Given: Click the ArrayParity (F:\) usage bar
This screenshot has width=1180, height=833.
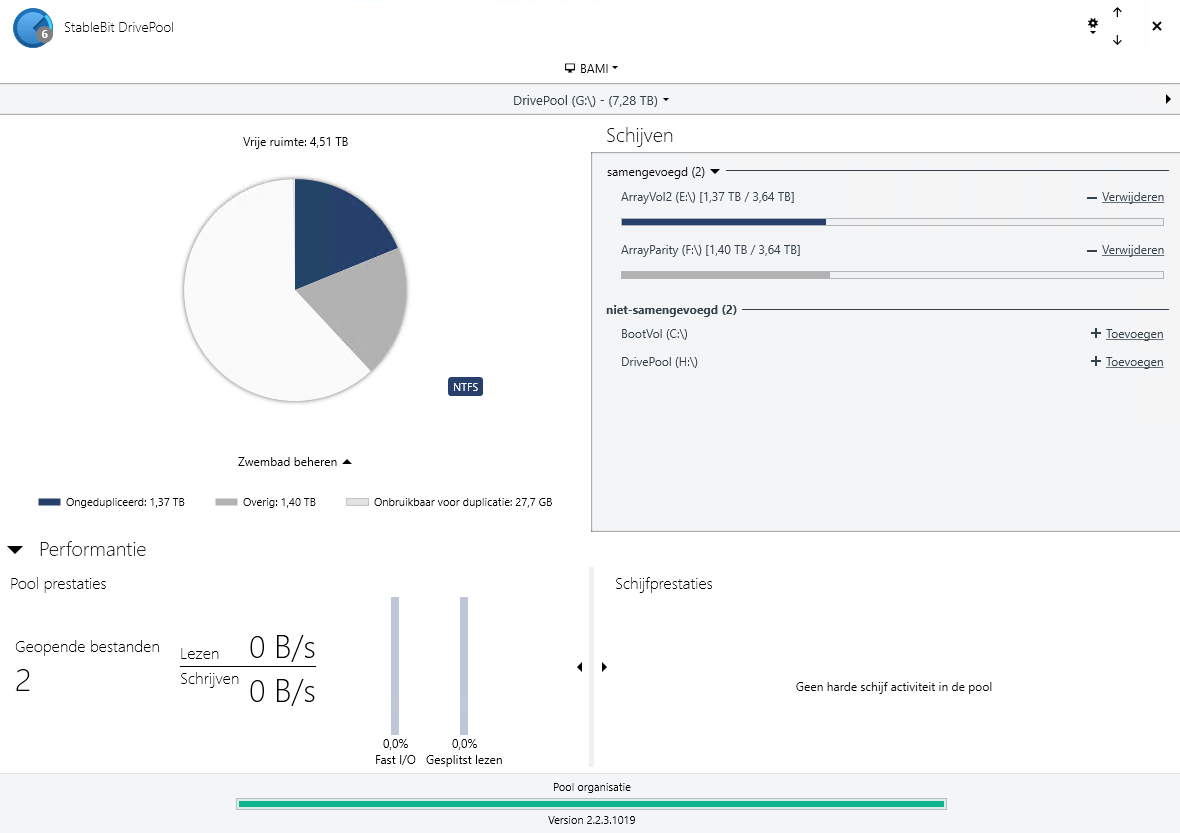Looking at the screenshot, I should pyautogui.click(x=892, y=275).
